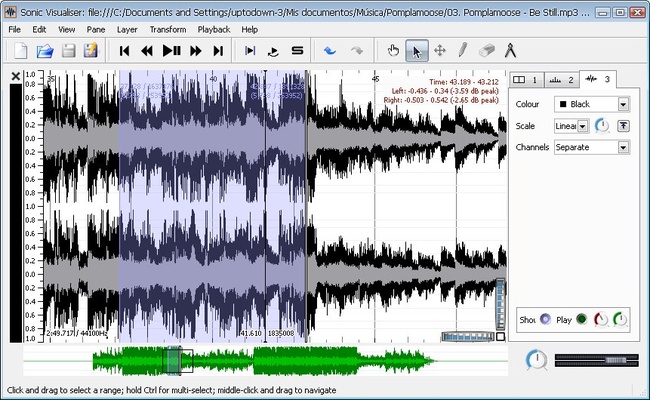Screen dimensions: 650x400
Task: Click the overview viewport box on green waveform
Action: point(177,361)
